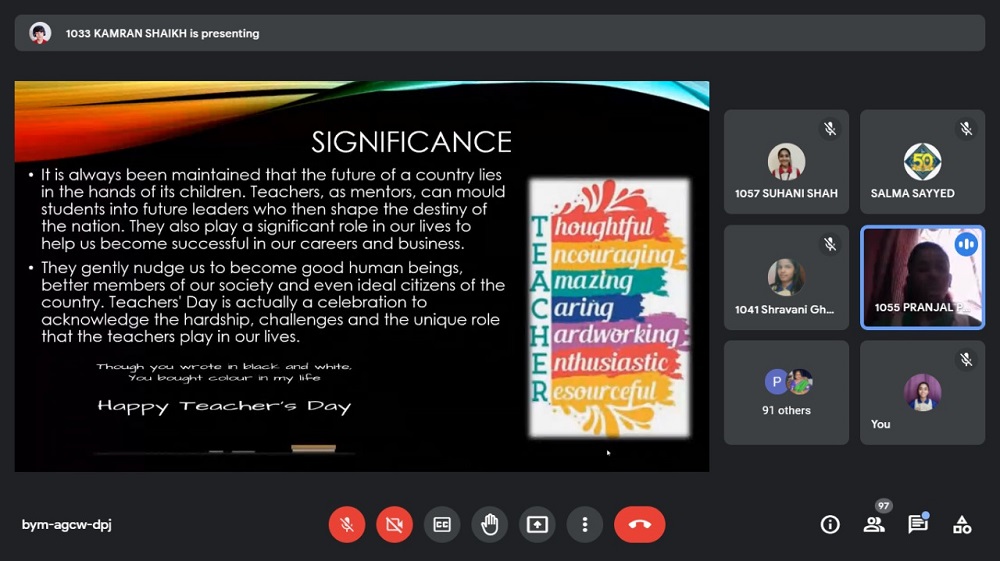
Task: Click the 1055 PRANJAL video tile
Action: (x=922, y=277)
